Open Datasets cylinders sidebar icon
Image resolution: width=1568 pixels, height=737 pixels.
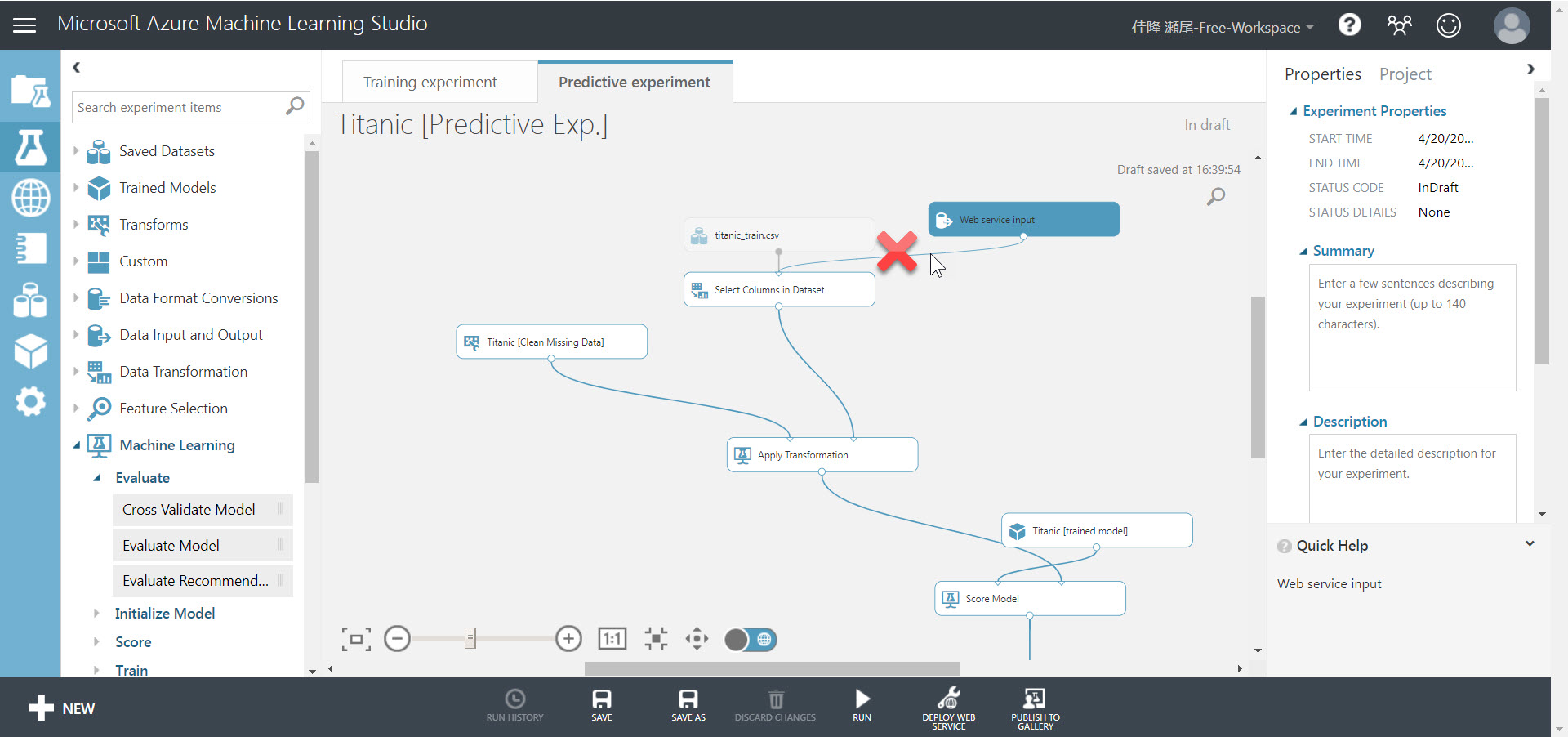pos(30,300)
